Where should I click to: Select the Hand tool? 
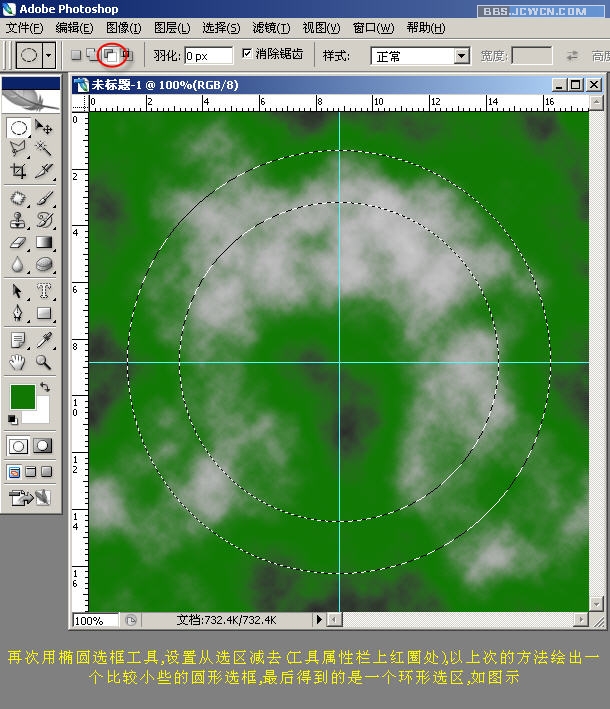pyautogui.click(x=18, y=362)
